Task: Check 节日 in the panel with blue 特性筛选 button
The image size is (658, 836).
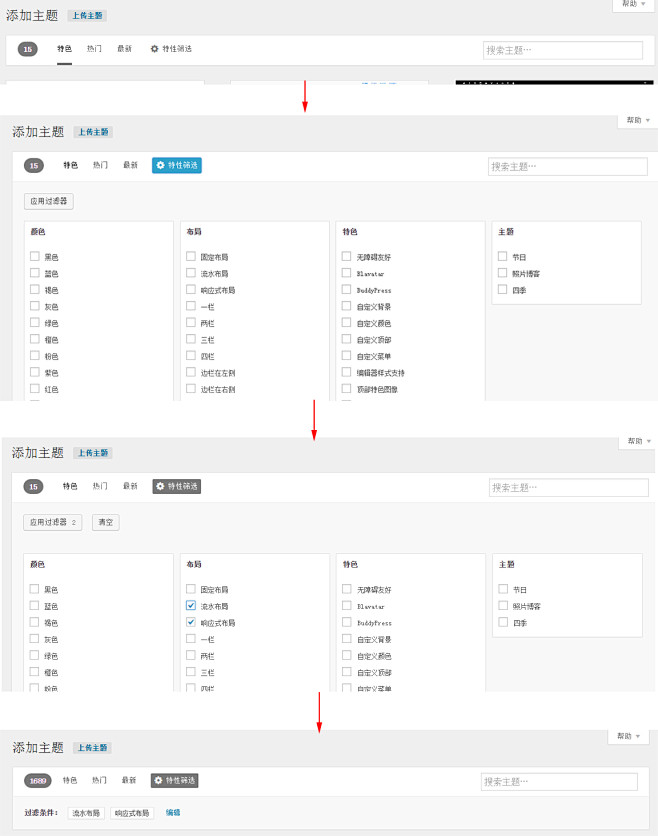Action: pyautogui.click(x=502, y=256)
